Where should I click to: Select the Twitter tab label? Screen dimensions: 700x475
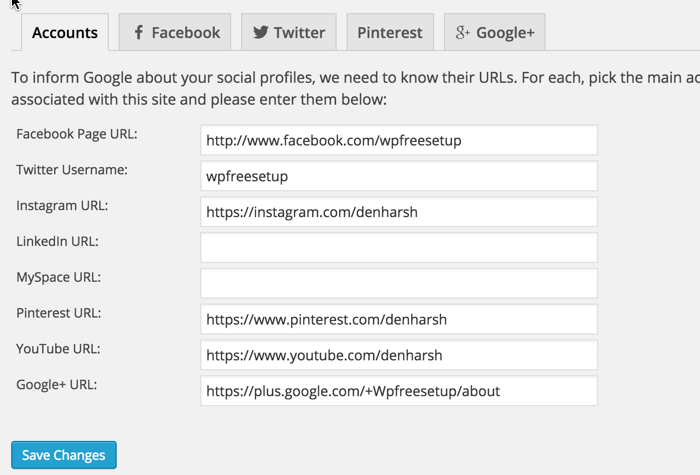(x=299, y=32)
